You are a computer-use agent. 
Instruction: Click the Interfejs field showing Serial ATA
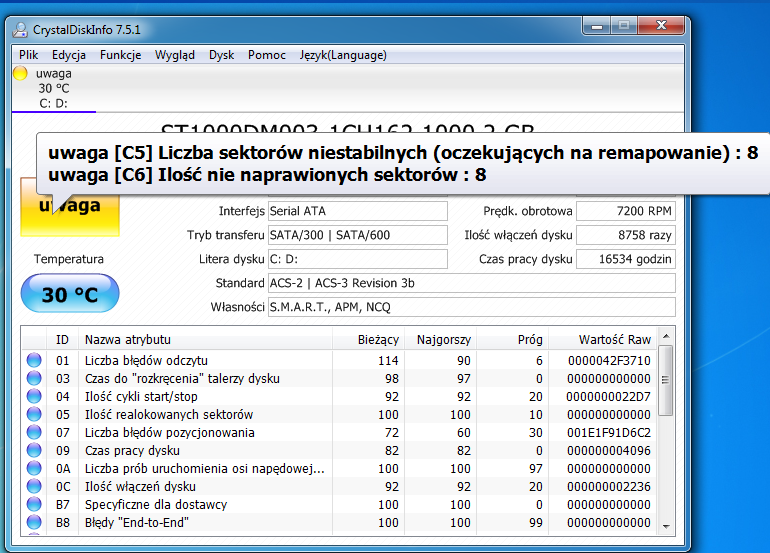click(x=358, y=211)
